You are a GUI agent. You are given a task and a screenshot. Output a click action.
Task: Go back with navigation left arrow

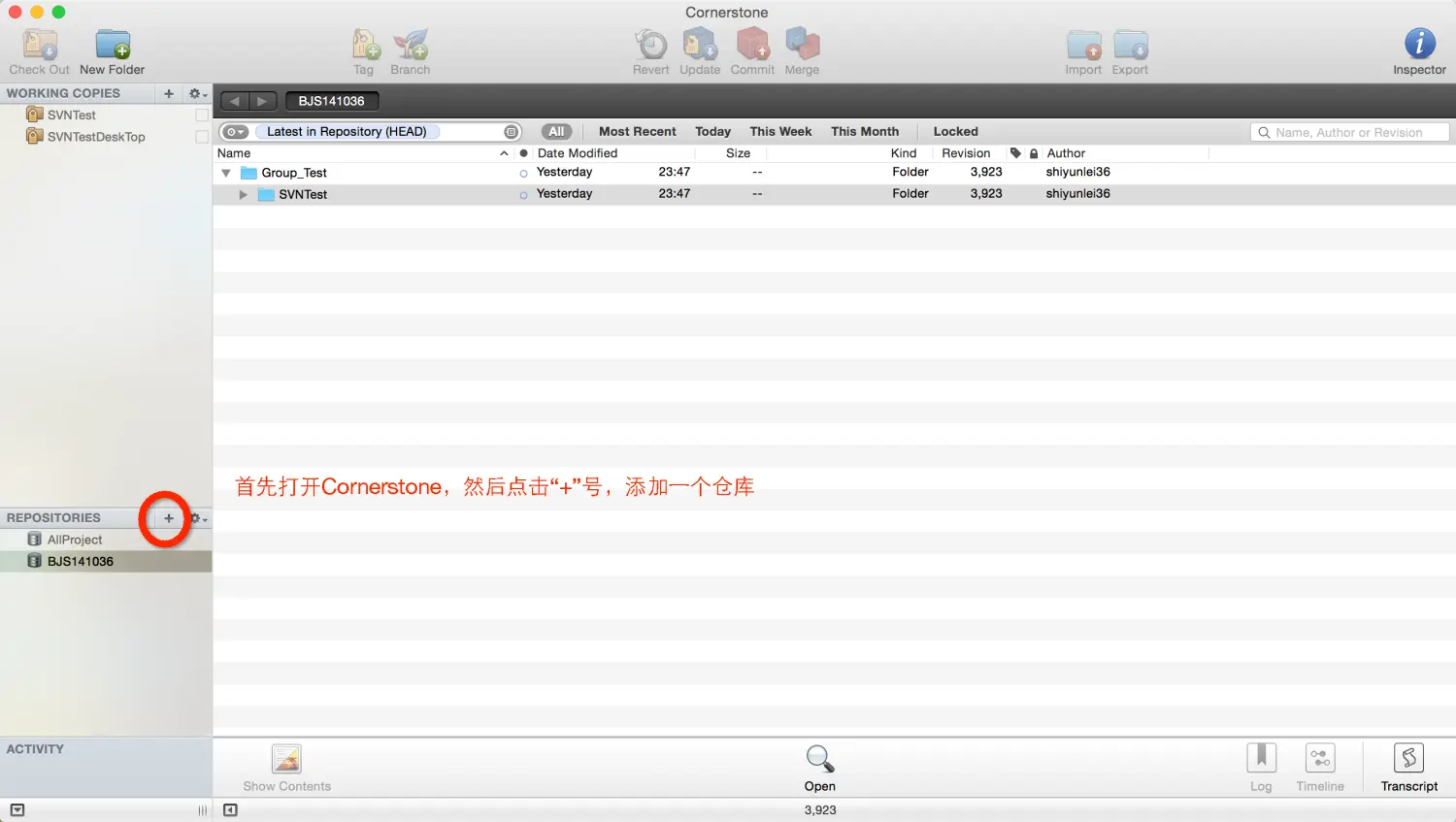[x=235, y=101]
